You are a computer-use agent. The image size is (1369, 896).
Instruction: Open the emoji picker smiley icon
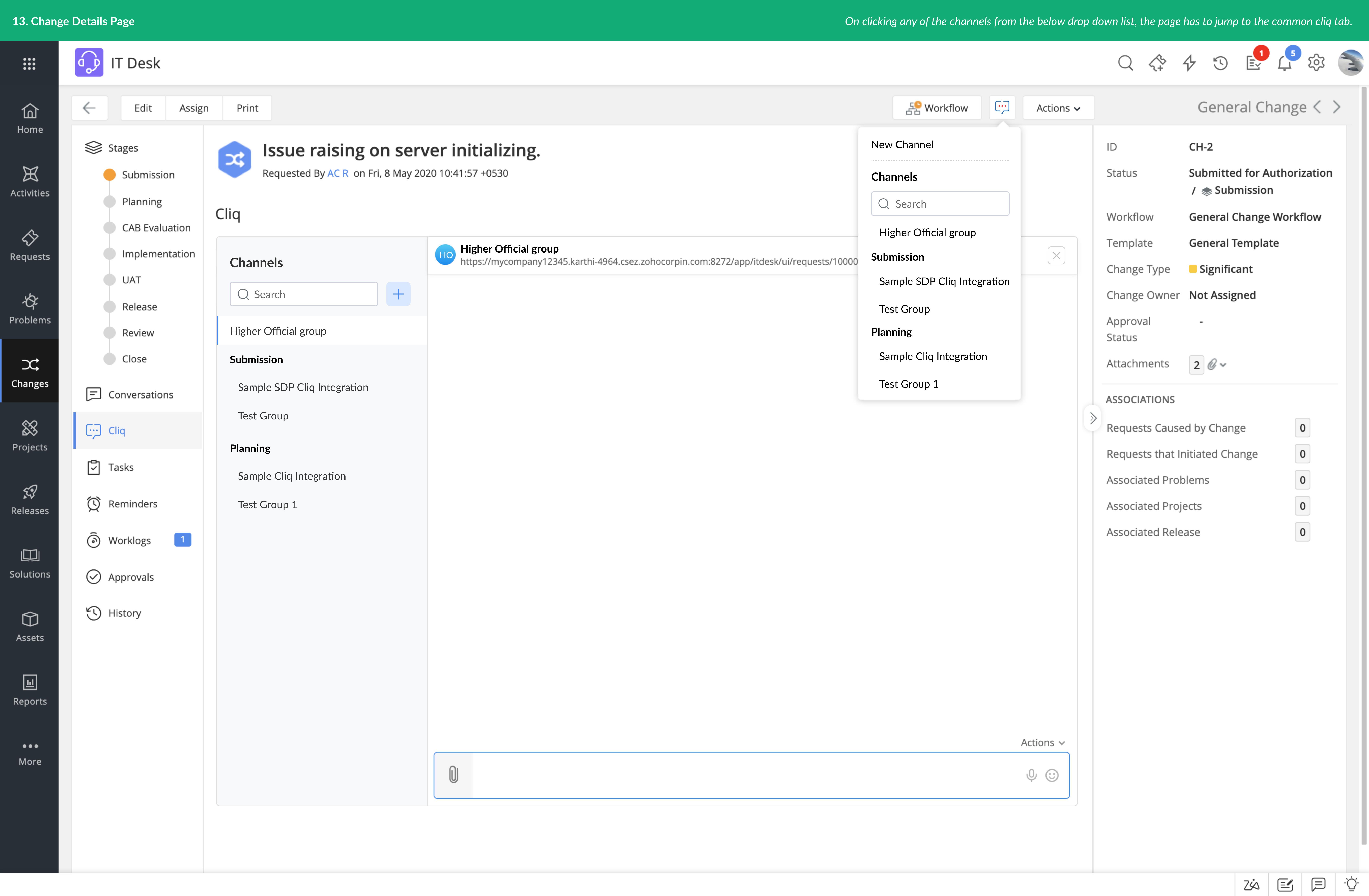point(1052,775)
